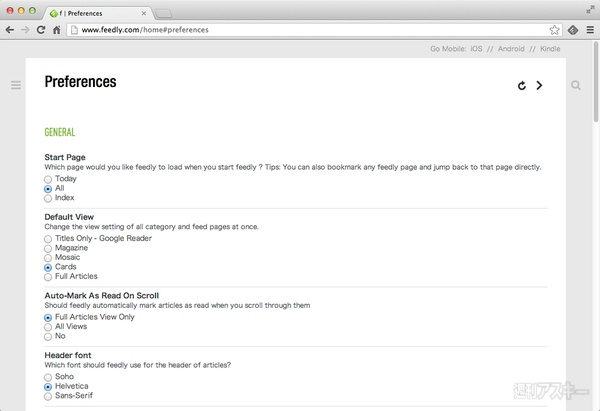Select Sans-Serif header font
600x411 pixels.
pyautogui.click(x=48, y=396)
